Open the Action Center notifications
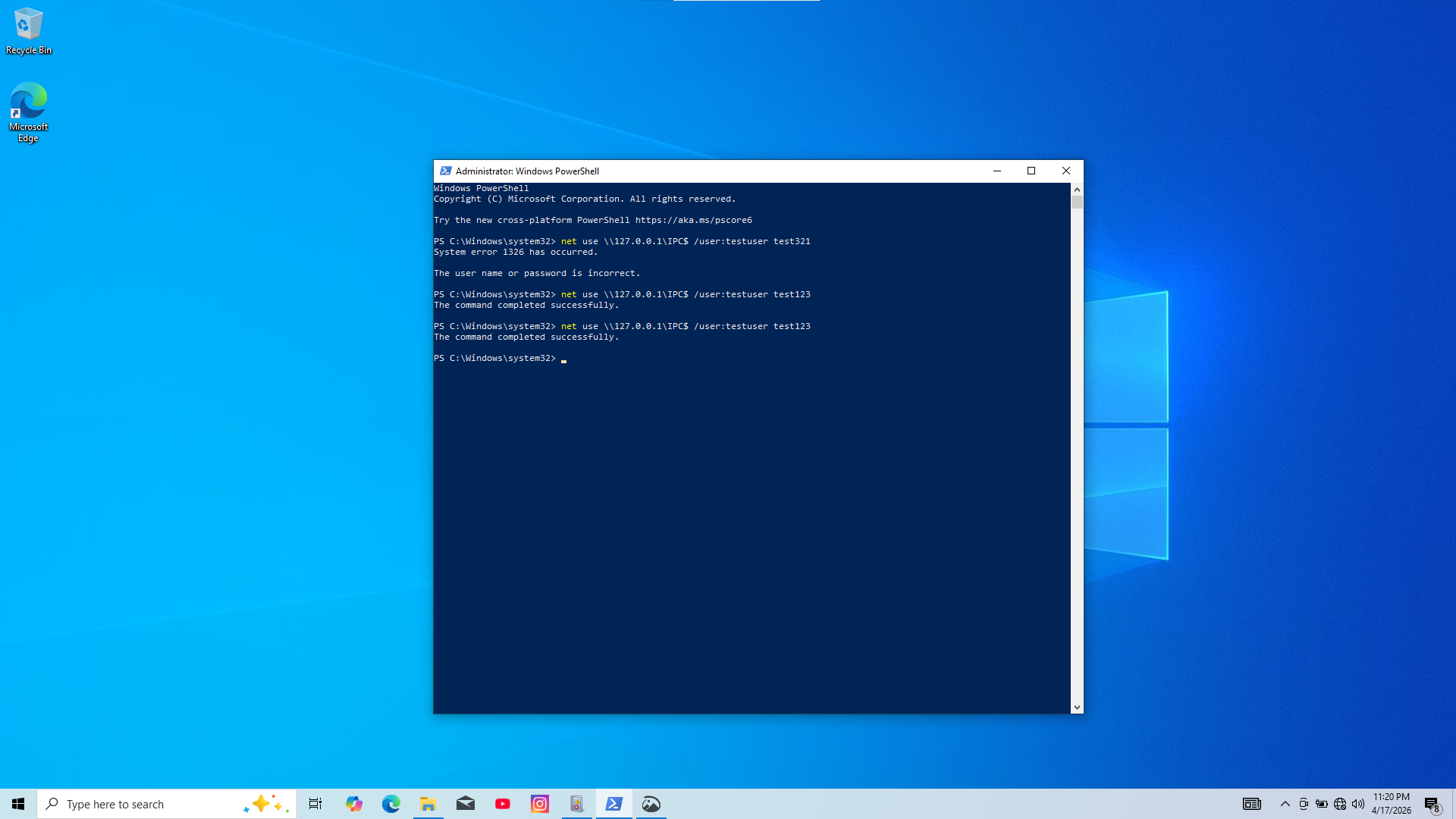Screen dimensions: 1456x819 1432,804
